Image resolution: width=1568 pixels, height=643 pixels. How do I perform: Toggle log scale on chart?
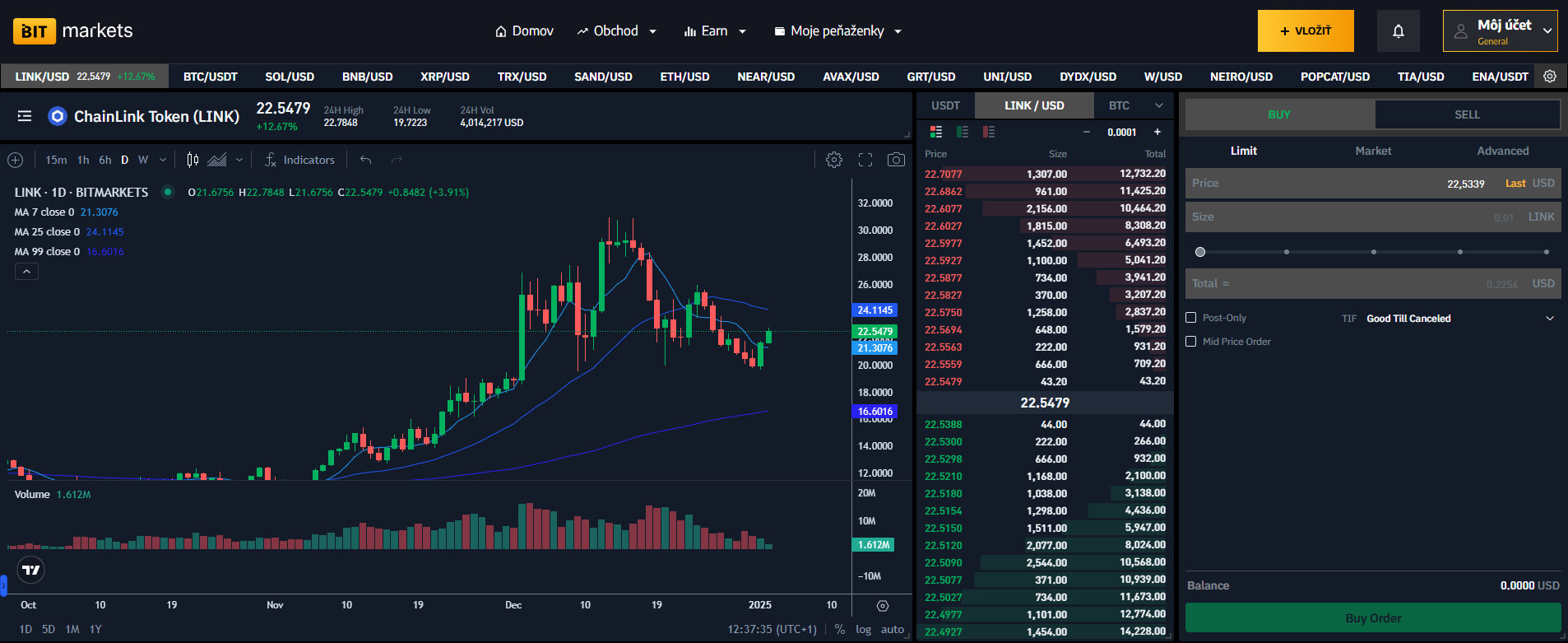tap(863, 629)
